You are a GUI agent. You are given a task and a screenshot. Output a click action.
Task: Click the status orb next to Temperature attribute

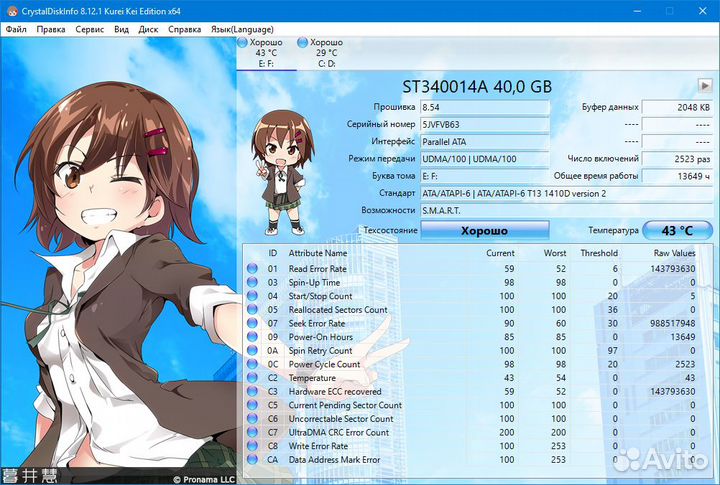(252, 378)
